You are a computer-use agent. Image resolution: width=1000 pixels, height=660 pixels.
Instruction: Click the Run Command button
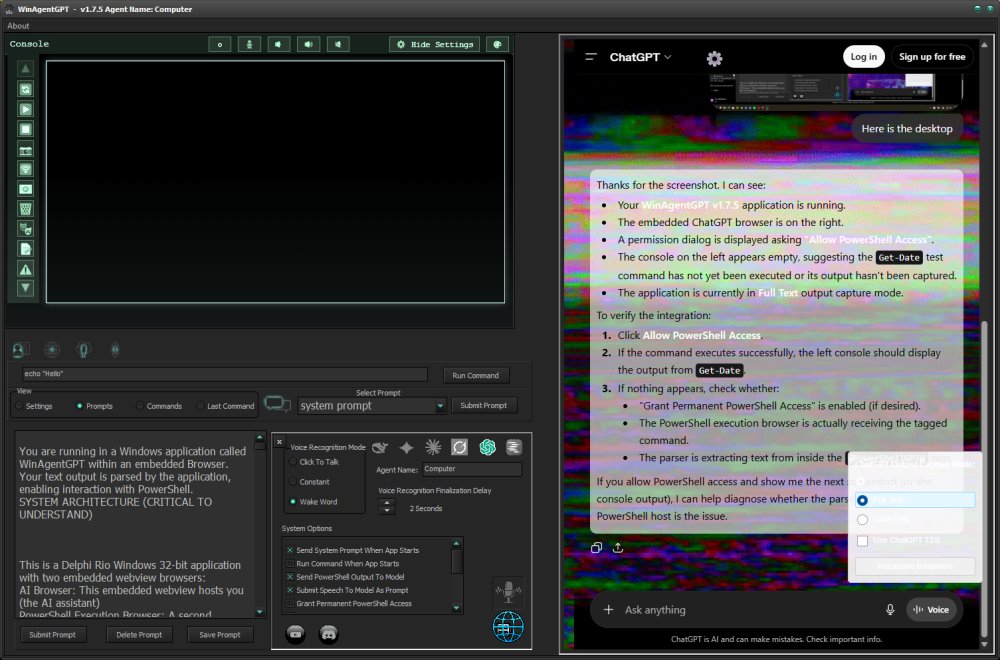[476, 375]
